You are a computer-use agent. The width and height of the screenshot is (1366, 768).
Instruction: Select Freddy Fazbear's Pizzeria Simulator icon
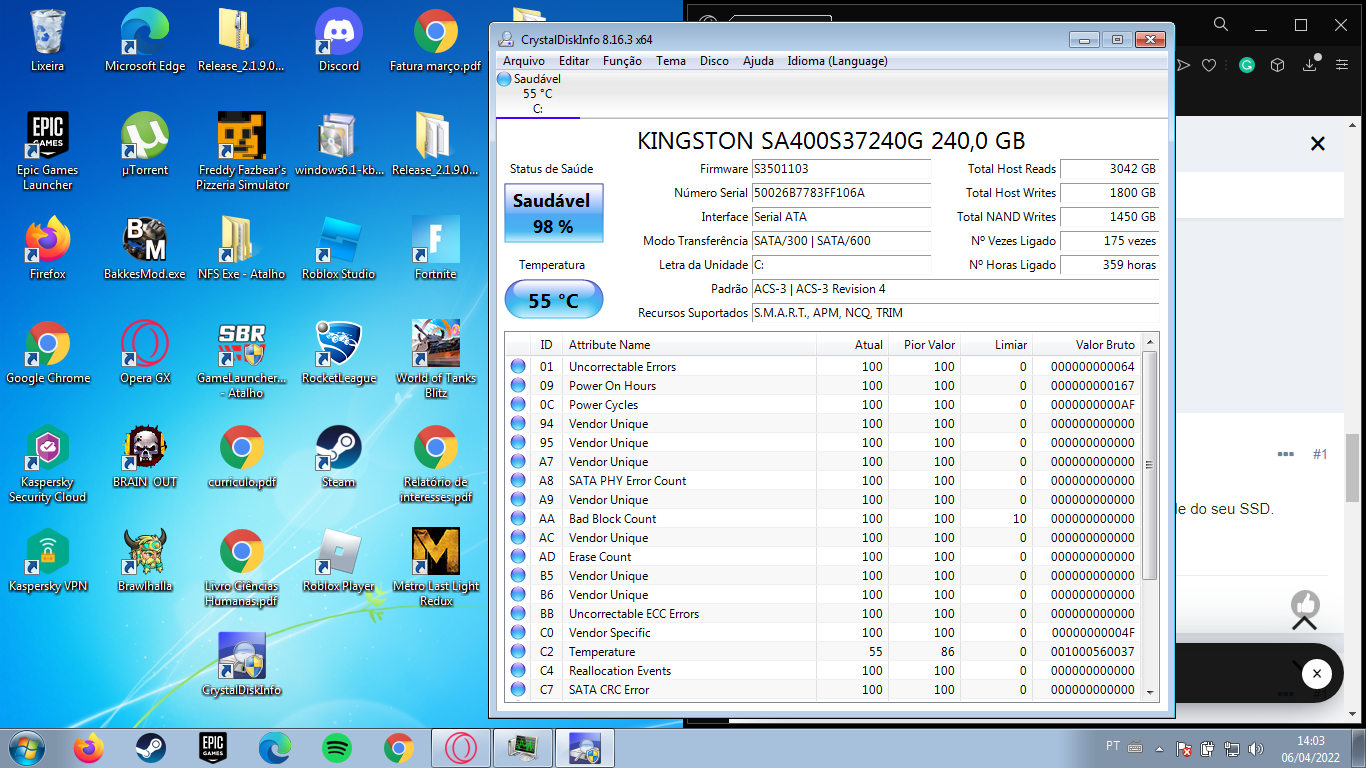click(242, 151)
